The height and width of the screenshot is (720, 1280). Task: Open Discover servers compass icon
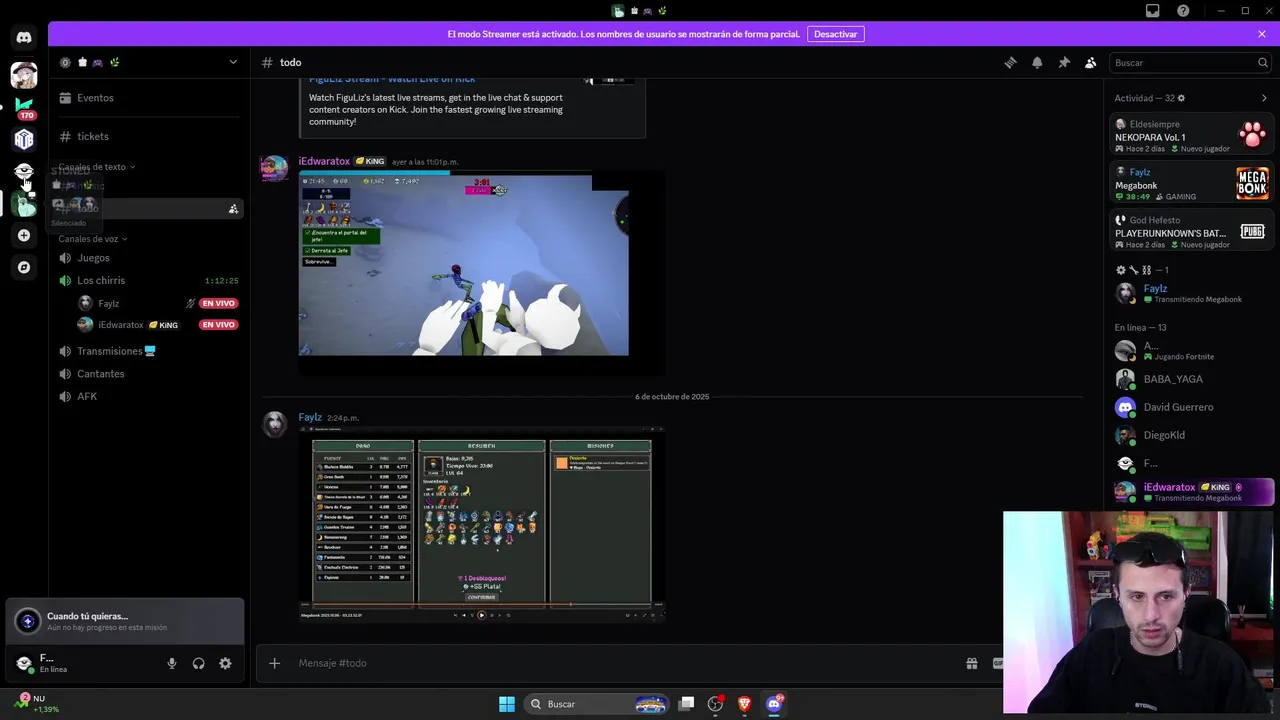pos(24,267)
